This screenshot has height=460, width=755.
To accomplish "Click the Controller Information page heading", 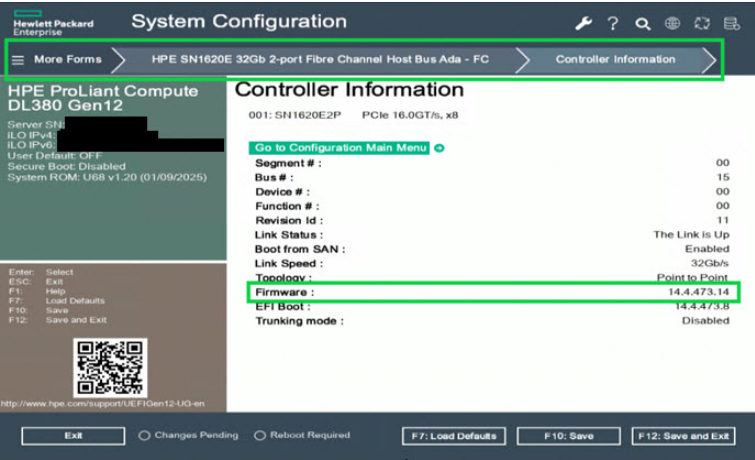I will [349, 90].
